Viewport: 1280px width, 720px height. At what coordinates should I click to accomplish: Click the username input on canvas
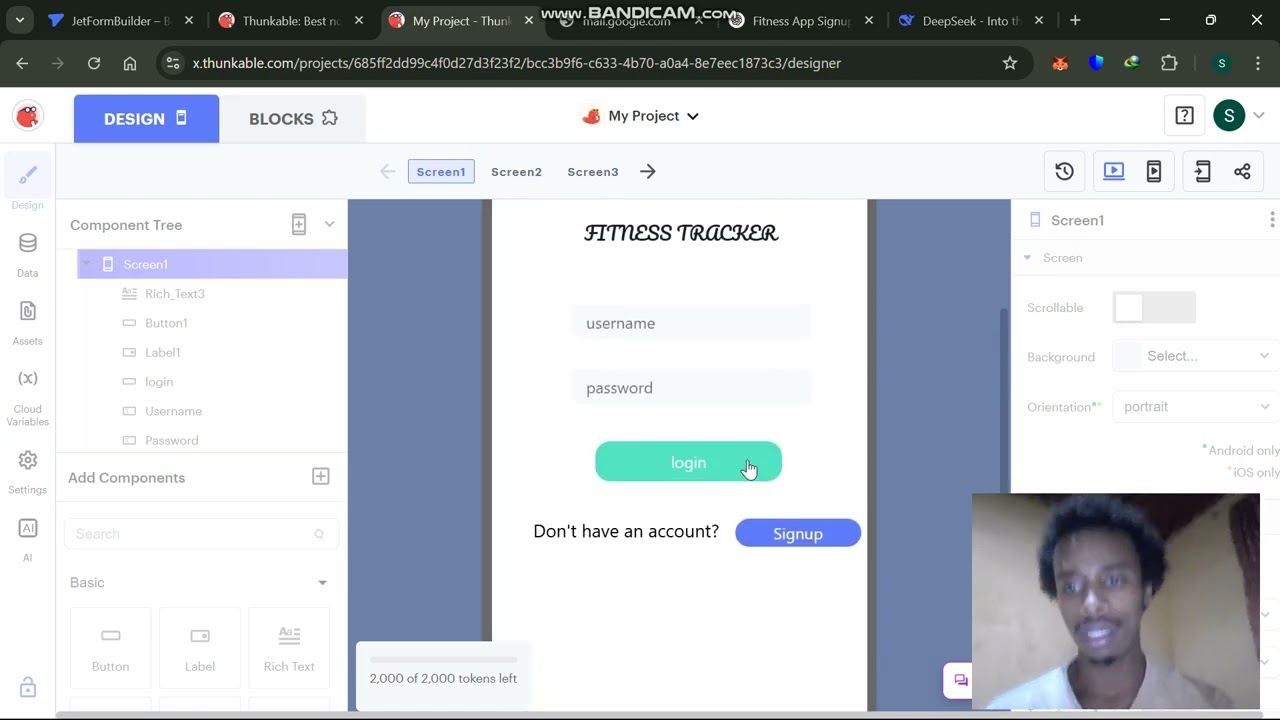click(x=691, y=323)
